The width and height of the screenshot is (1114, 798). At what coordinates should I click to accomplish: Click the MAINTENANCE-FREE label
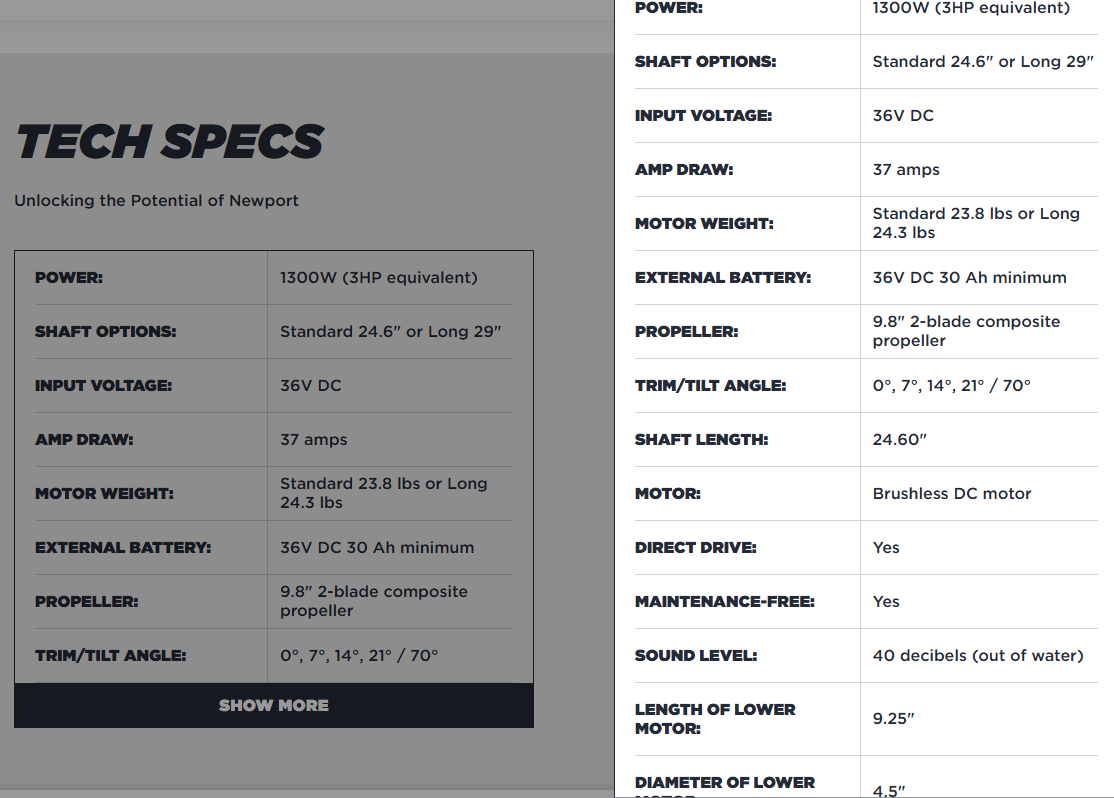point(724,601)
